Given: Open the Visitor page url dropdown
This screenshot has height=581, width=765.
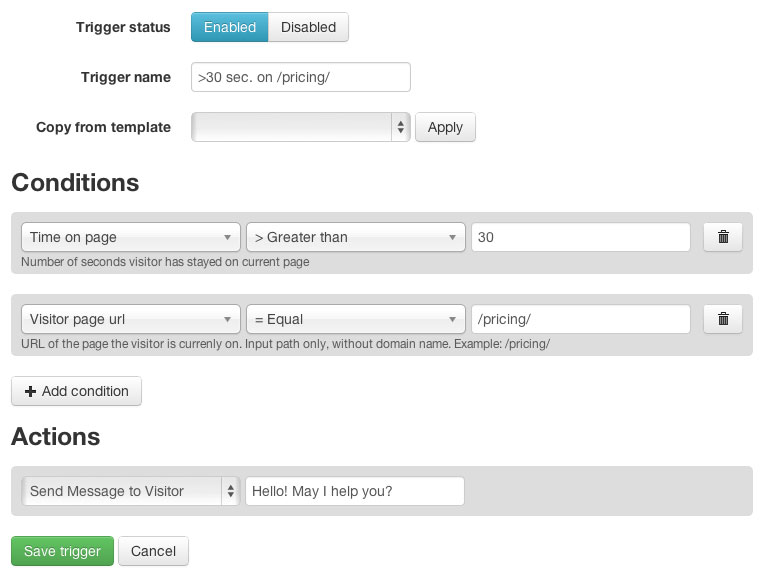Looking at the screenshot, I should tap(131, 319).
